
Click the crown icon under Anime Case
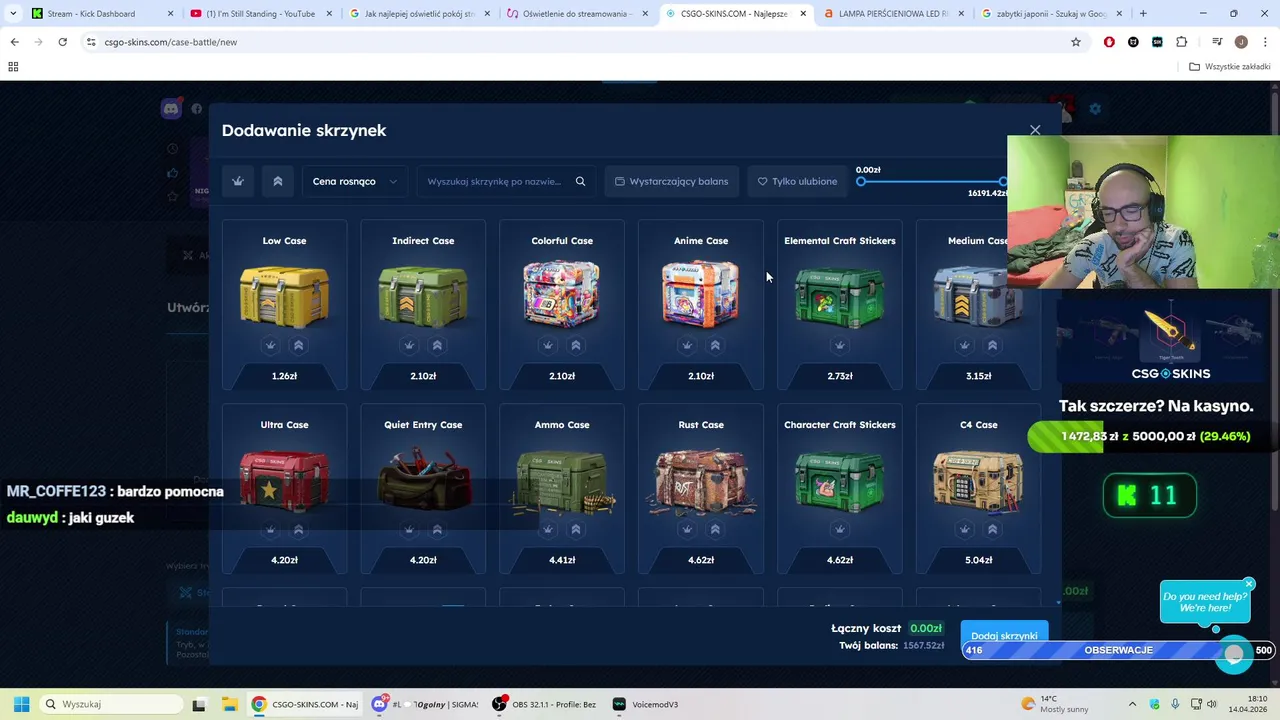tap(687, 345)
